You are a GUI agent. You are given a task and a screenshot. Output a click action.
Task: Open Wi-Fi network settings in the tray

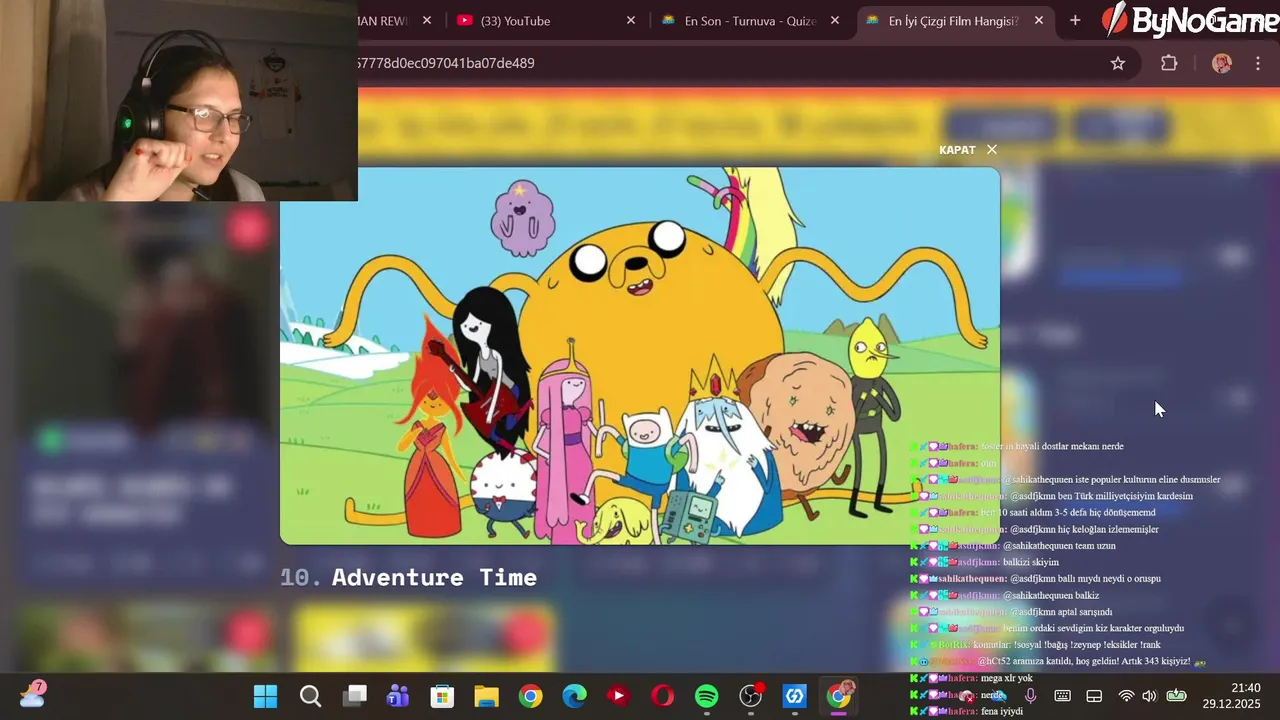tap(1126, 696)
